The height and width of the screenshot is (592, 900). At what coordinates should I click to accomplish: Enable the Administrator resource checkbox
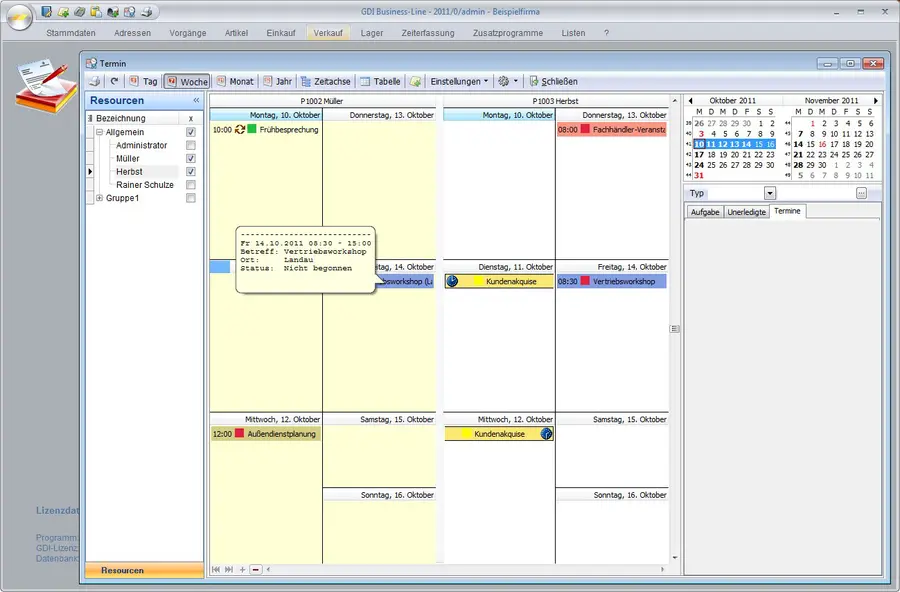pyautogui.click(x=191, y=146)
